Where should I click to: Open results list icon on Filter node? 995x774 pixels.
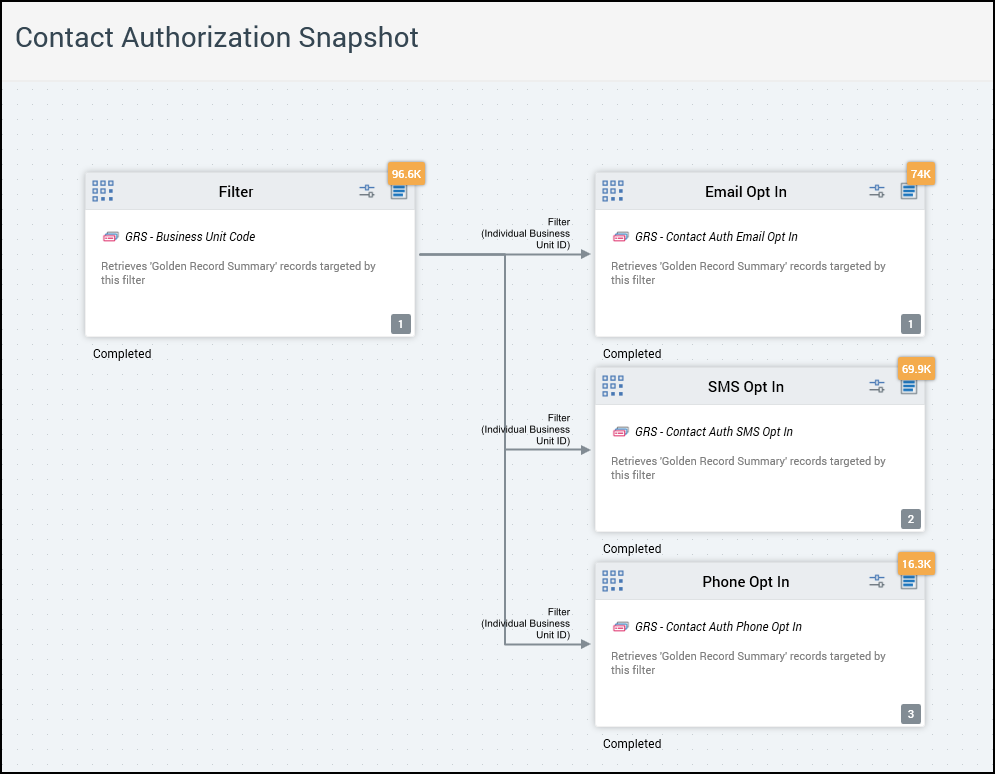(399, 191)
